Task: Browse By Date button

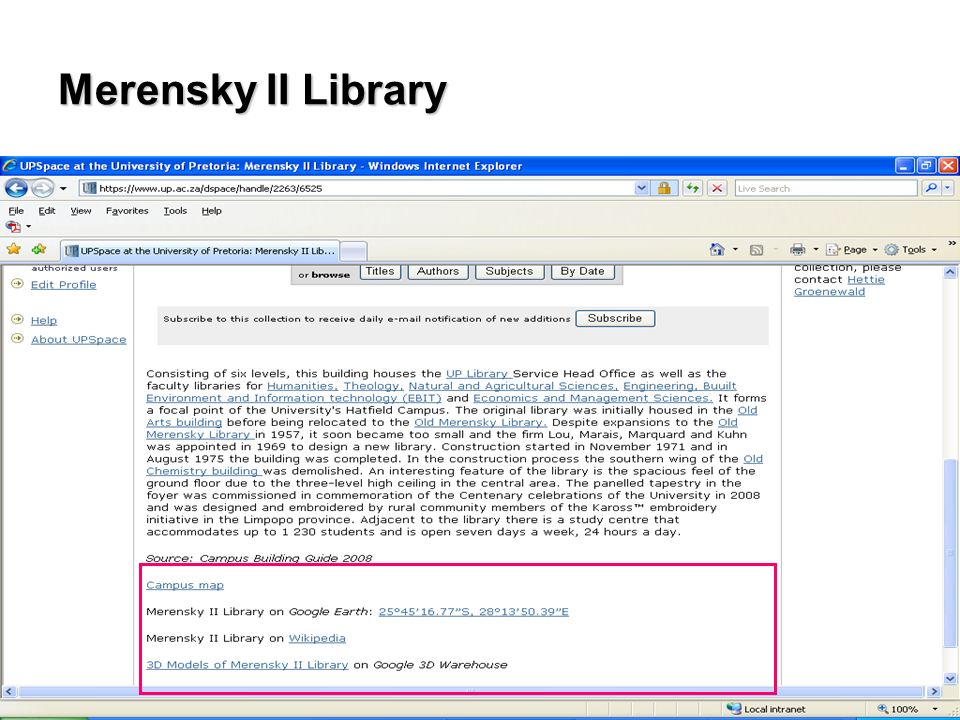Action: pos(583,271)
